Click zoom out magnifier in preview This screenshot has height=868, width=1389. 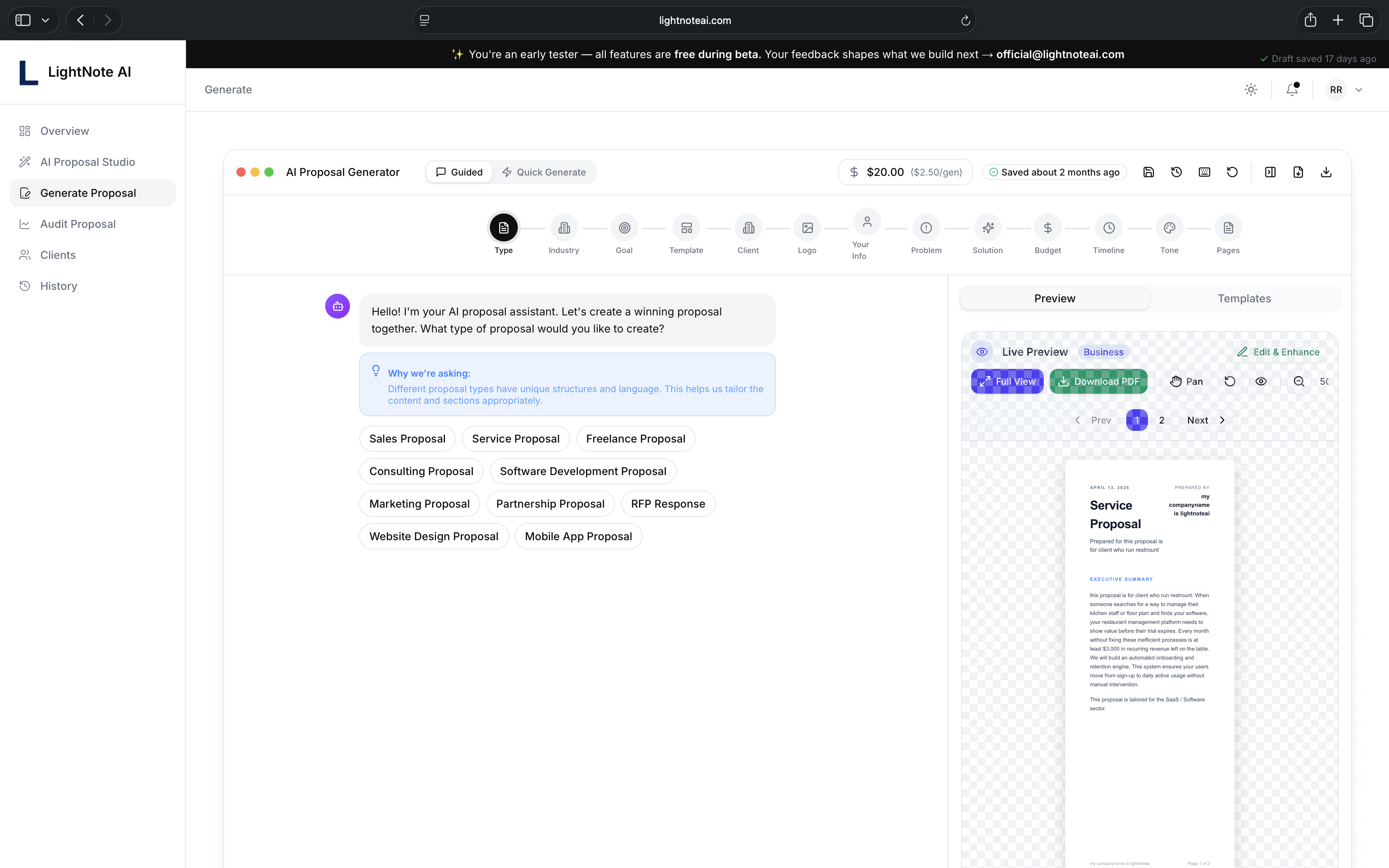click(x=1299, y=381)
